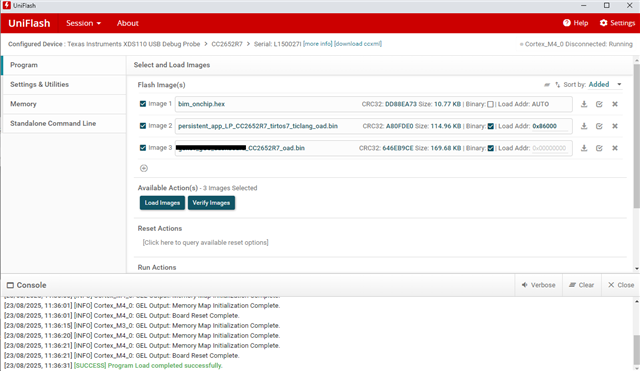Add another flash image with plus circle
This screenshot has width=640, height=371.
coord(144,168)
